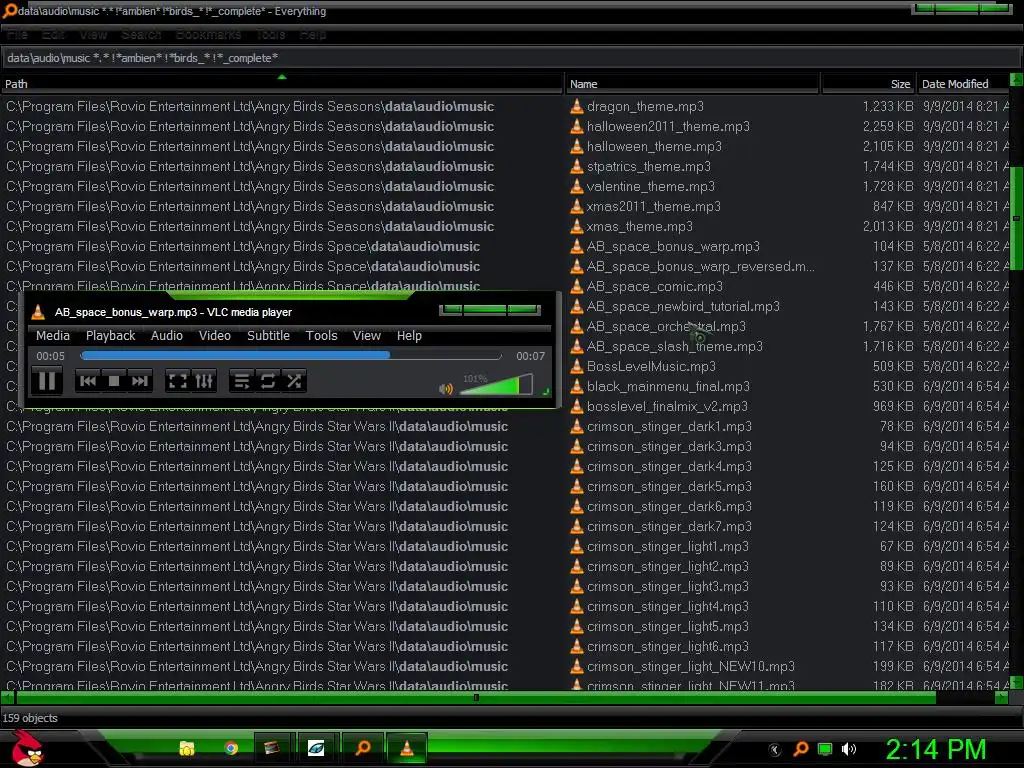This screenshot has height=768, width=1024.
Task: Click the 2:14 PM taskbar clock
Action: (936, 749)
